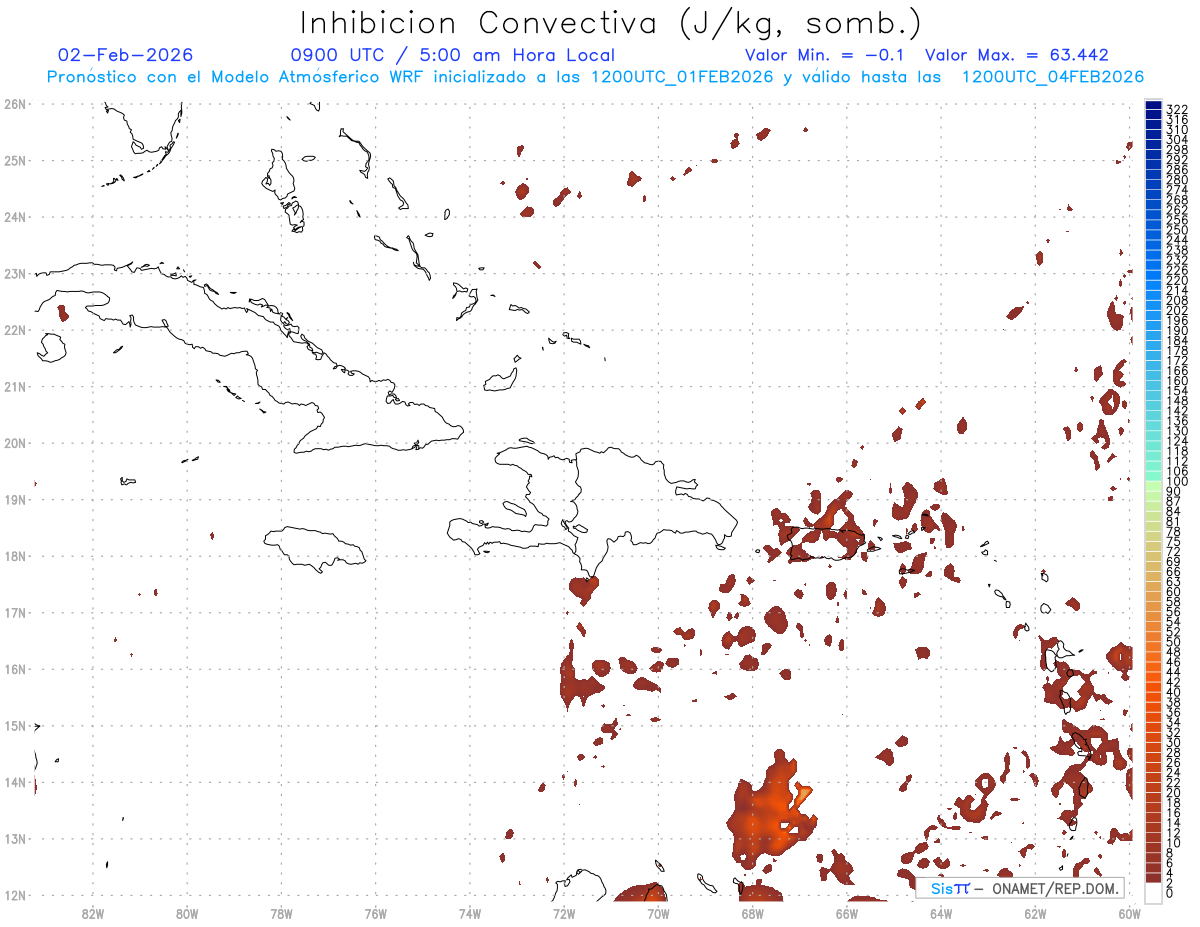Click the date '02-Feb-2026'

click(x=126, y=55)
